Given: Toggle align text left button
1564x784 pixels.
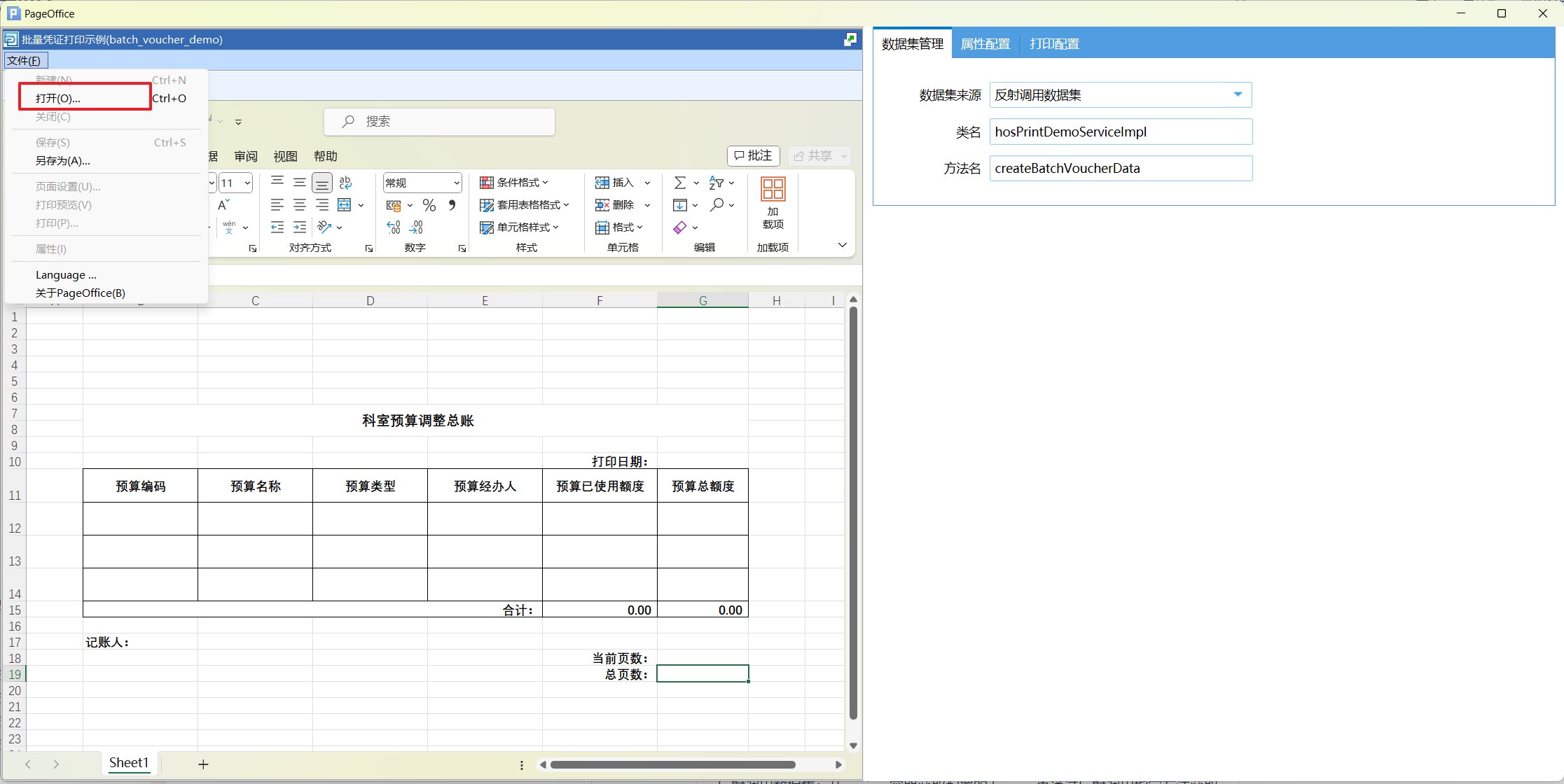Looking at the screenshot, I should (x=277, y=205).
